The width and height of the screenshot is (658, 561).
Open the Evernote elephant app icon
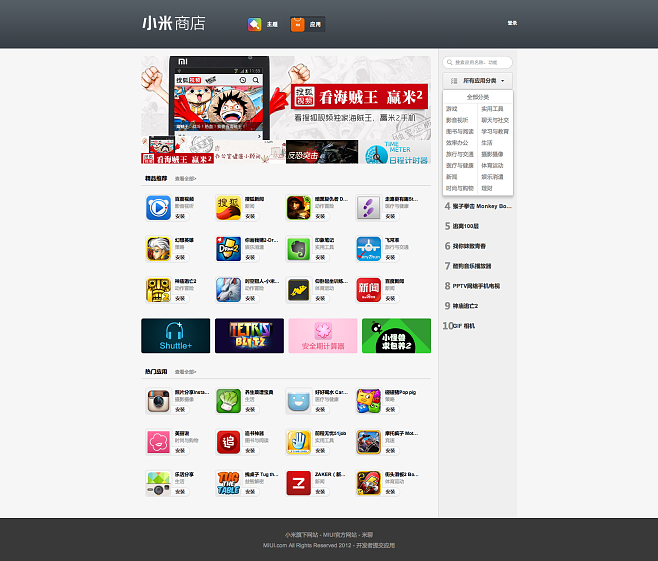pyautogui.click(x=298, y=249)
